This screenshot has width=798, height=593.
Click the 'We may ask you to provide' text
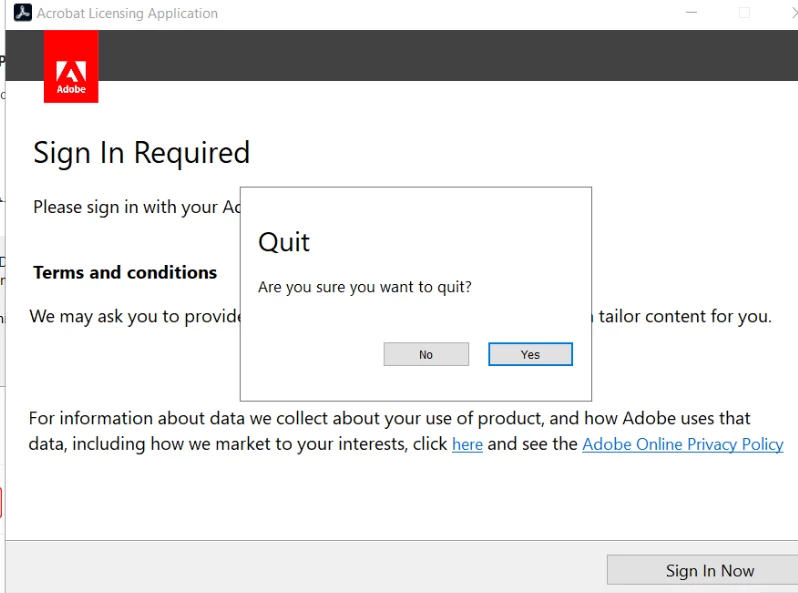click(135, 316)
